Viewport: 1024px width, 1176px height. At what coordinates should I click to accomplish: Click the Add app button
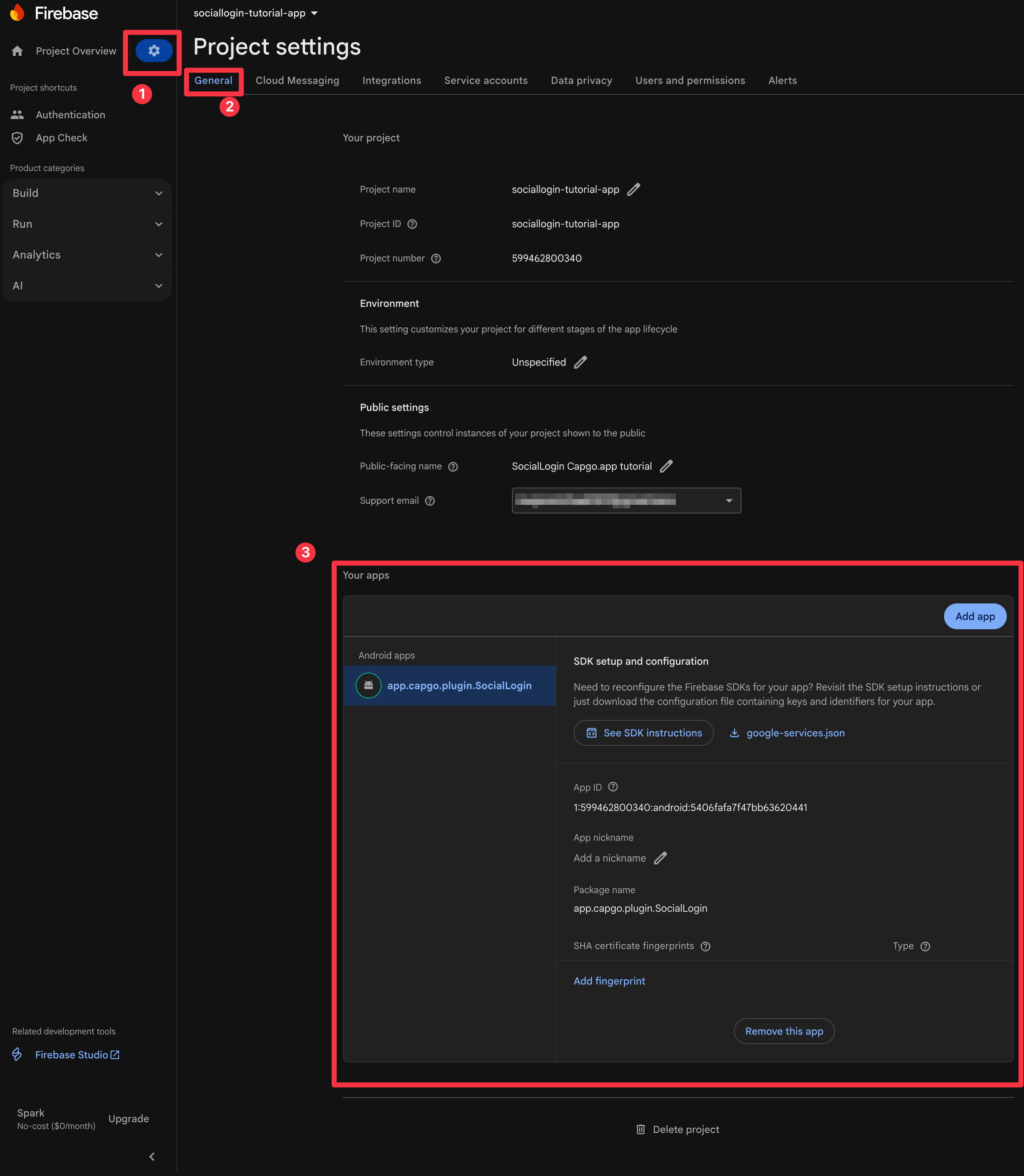tap(974, 616)
